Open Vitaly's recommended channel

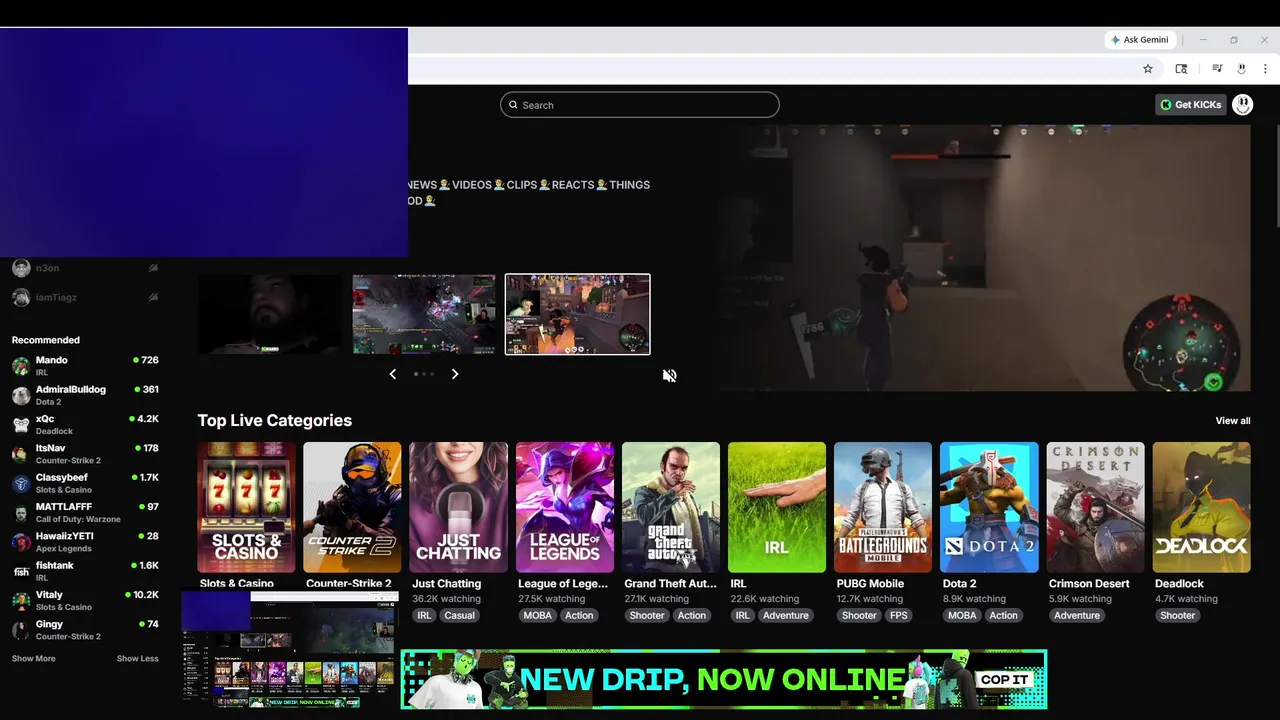(x=85, y=601)
